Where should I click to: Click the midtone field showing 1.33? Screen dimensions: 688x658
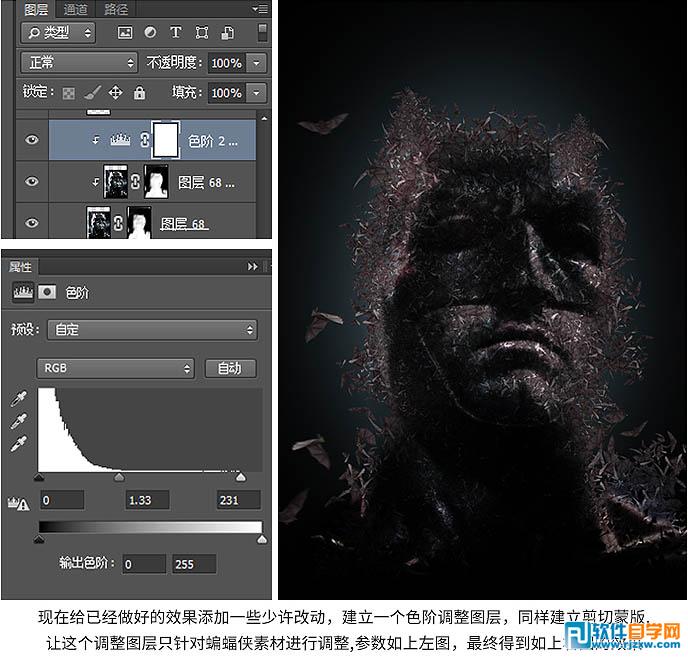[x=147, y=500]
